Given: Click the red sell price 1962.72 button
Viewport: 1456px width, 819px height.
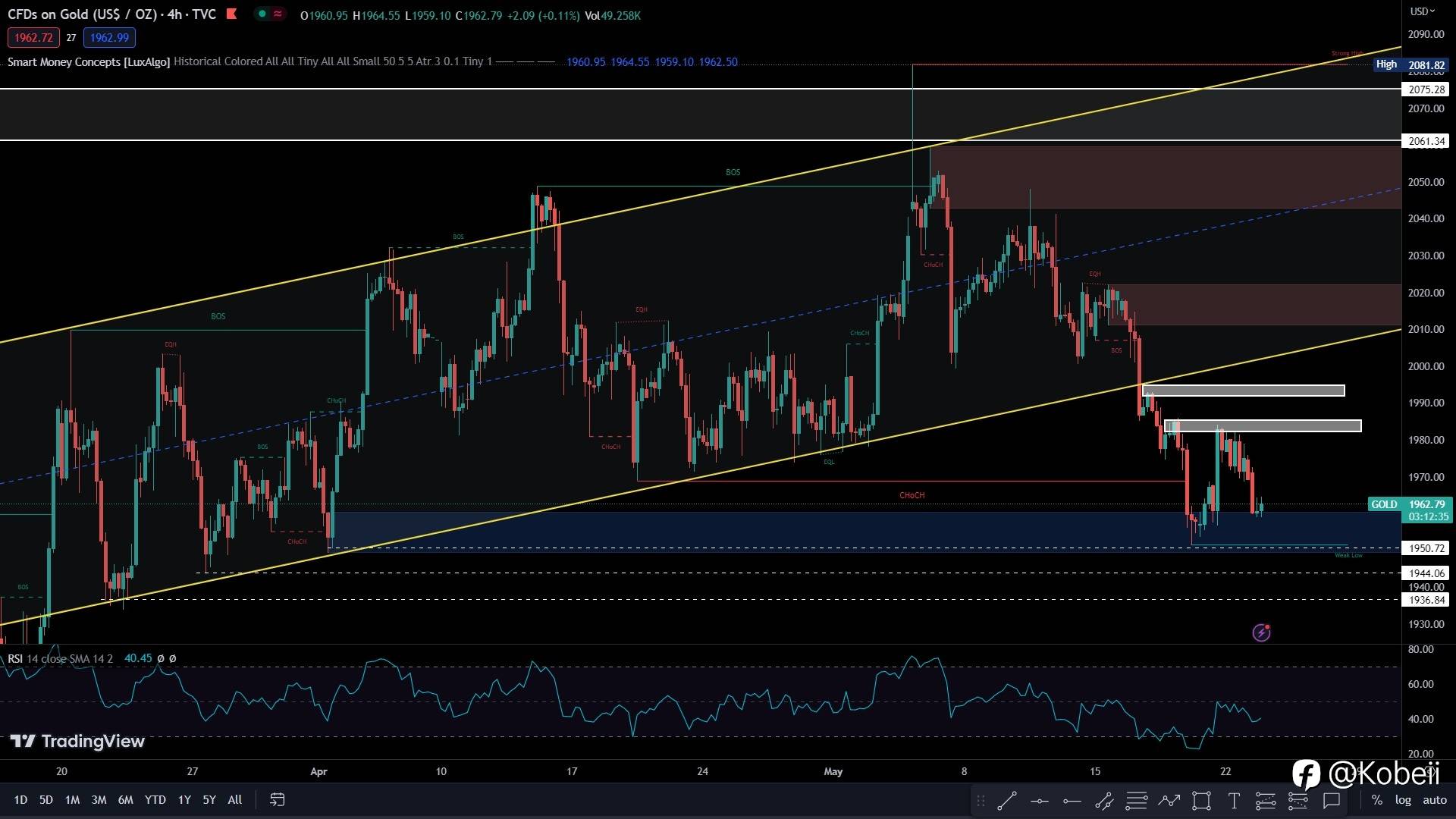Looking at the screenshot, I should (33, 37).
